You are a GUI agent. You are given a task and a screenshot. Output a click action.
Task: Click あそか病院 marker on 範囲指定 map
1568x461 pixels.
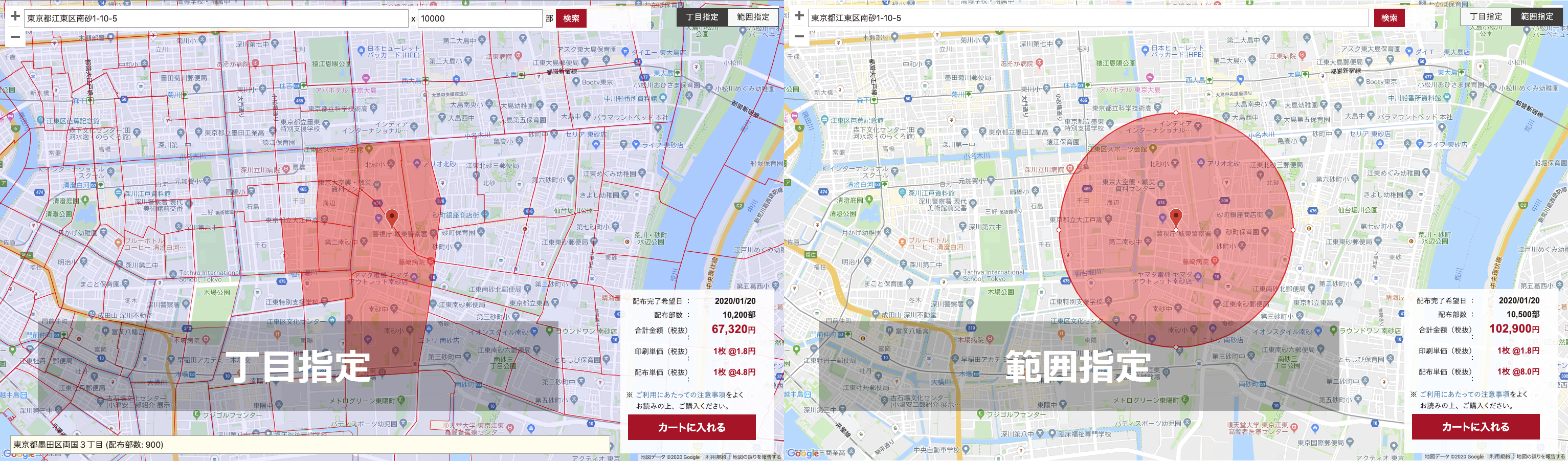[x=1039, y=63]
